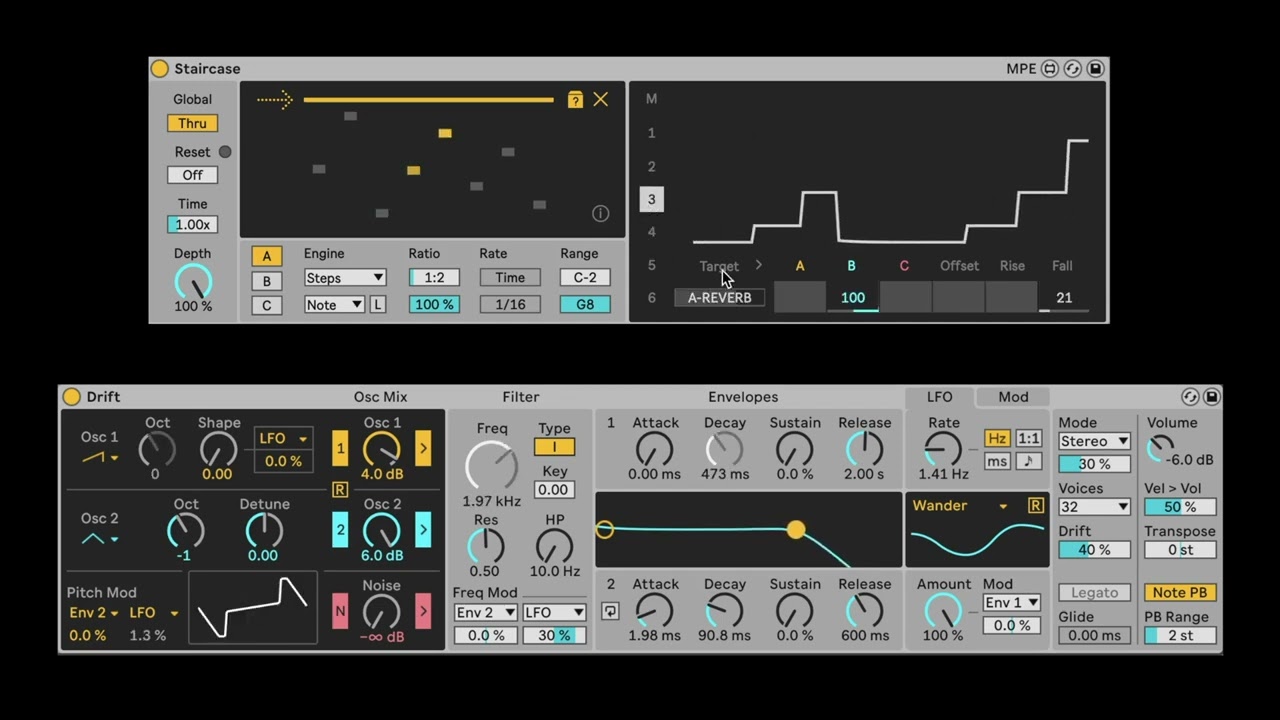Screen dimensions: 1280x720
Task: Click the info icon in the Staircase display
Action: pos(600,213)
